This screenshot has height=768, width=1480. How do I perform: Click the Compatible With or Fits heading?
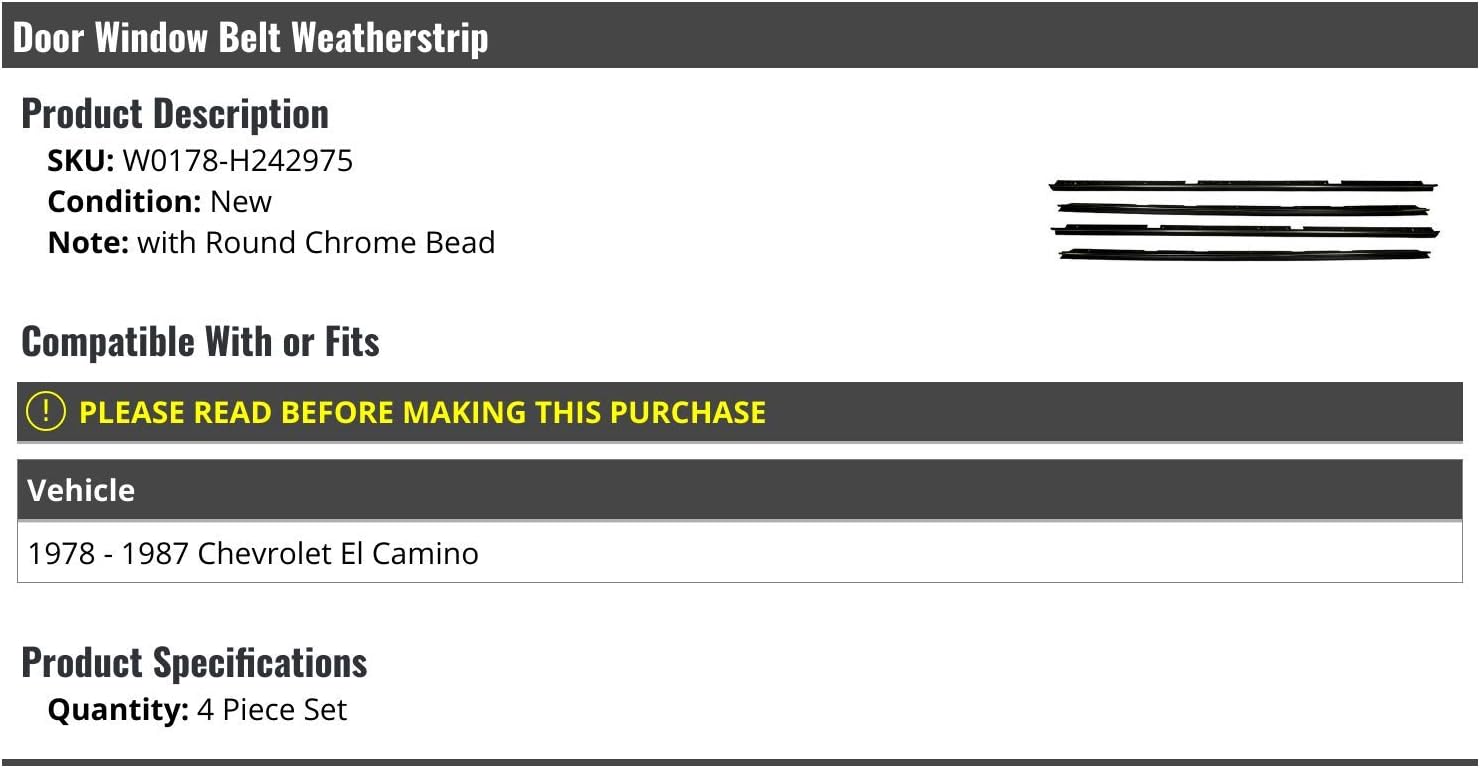pos(200,342)
